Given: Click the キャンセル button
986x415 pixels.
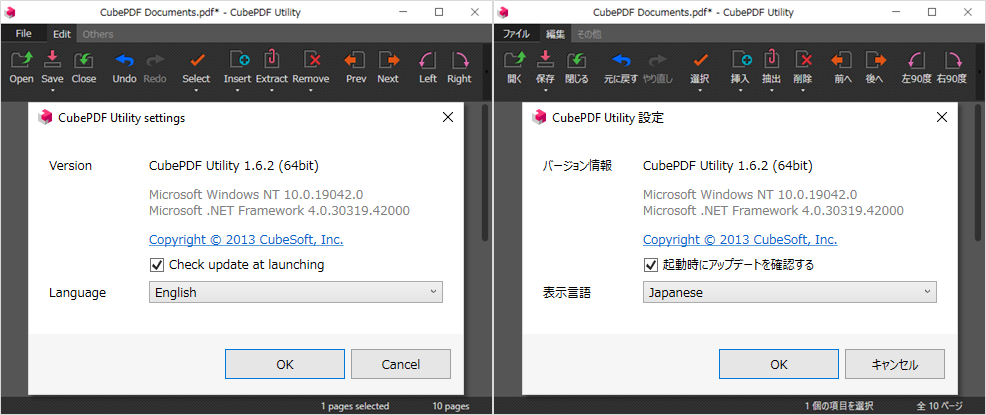Looking at the screenshot, I should point(895,364).
